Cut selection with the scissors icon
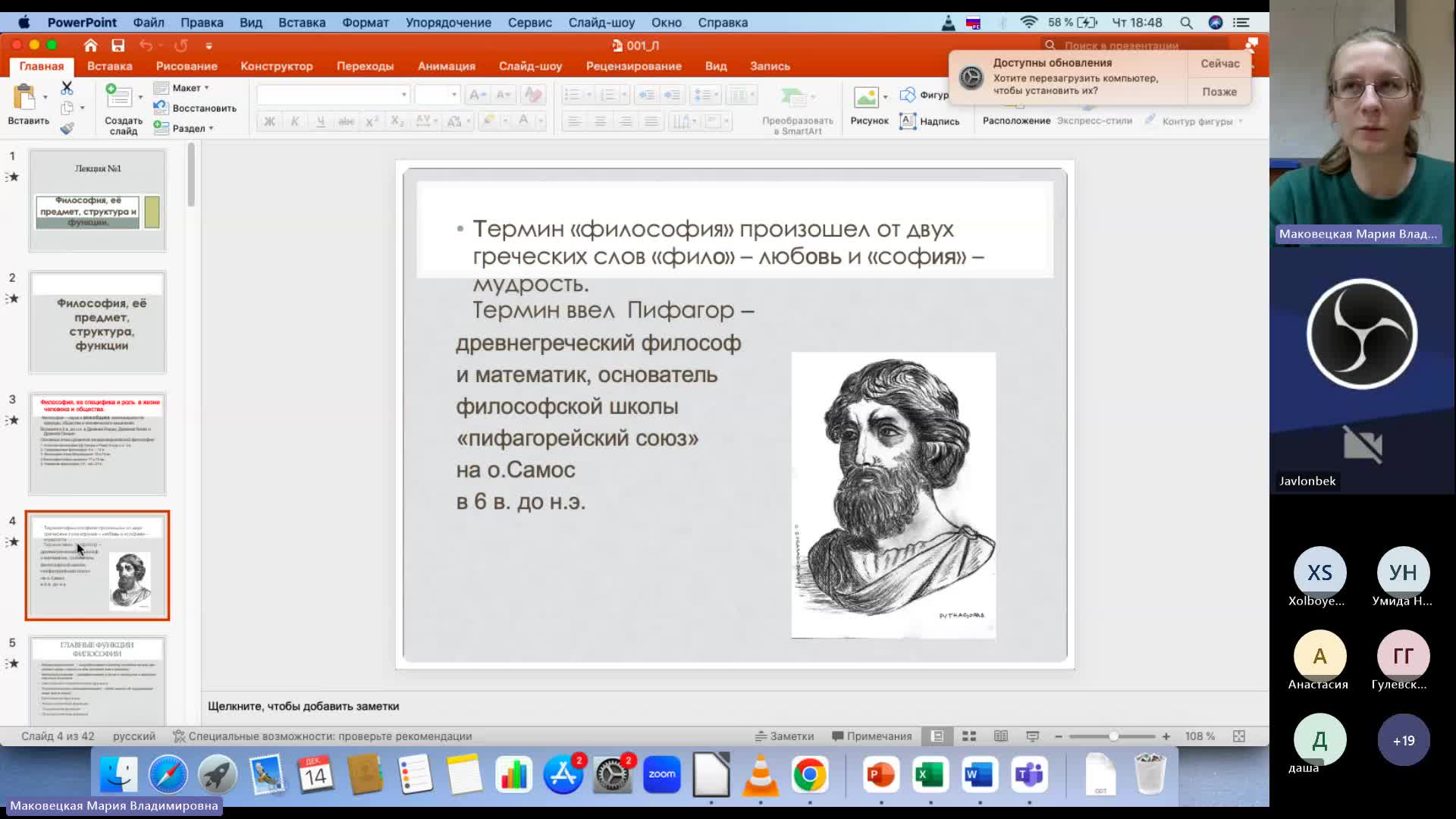Screen dimensions: 1456x819 (67, 88)
